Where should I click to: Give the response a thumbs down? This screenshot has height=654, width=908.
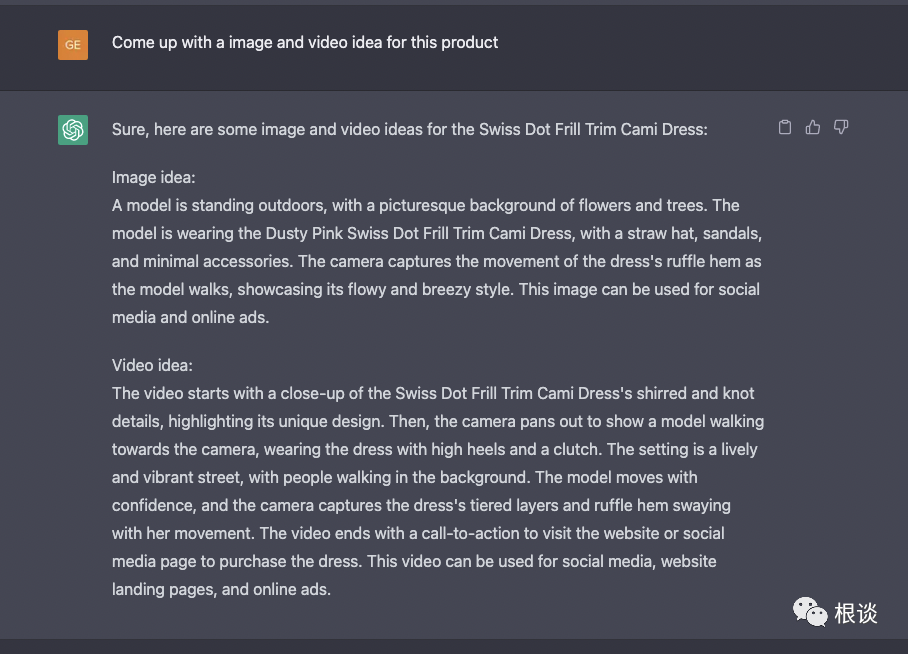point(841,127)
